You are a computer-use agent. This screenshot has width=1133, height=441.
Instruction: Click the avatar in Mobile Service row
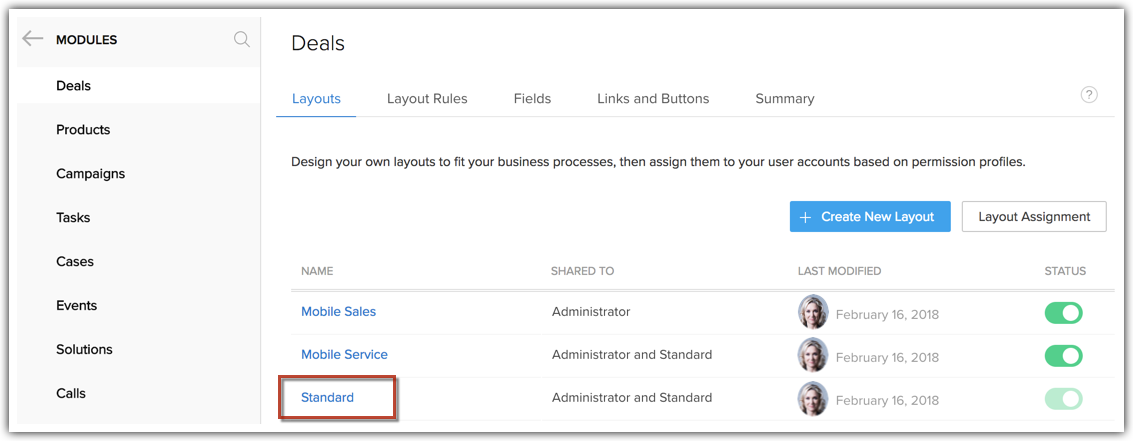(813, 355)
